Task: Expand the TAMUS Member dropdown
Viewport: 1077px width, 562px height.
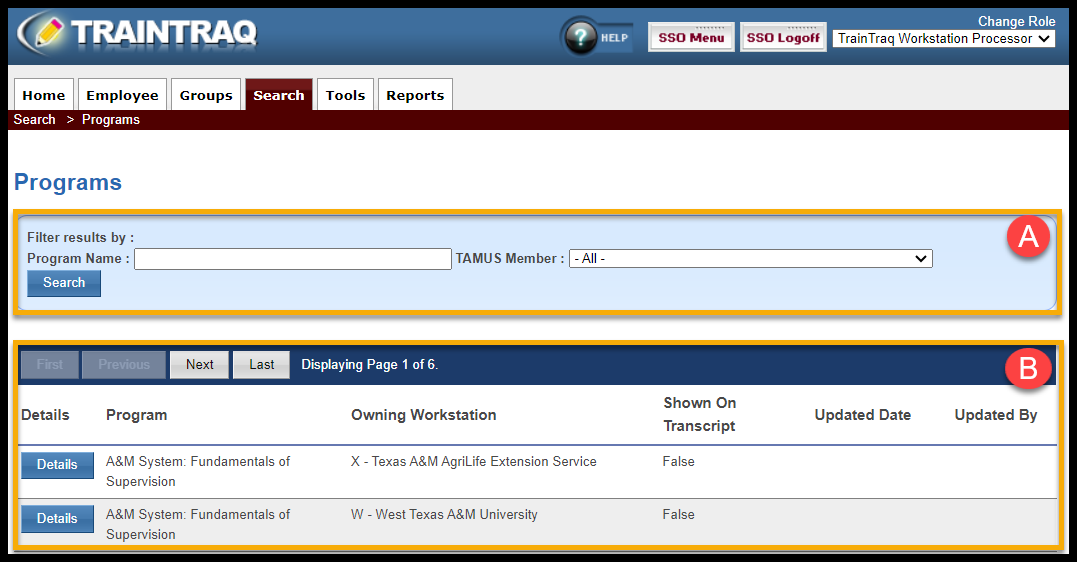Action: tap(750, 259)
